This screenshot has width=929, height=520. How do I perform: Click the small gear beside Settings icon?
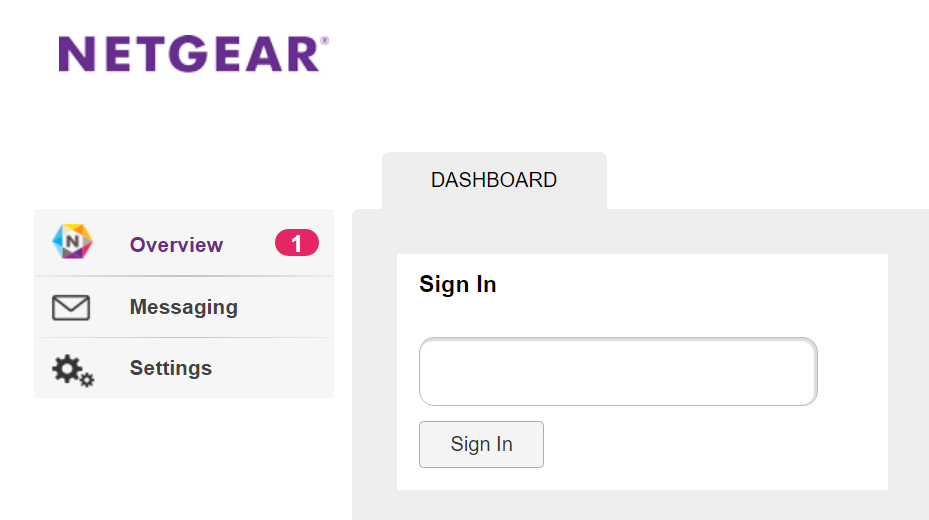coord(87,380)
